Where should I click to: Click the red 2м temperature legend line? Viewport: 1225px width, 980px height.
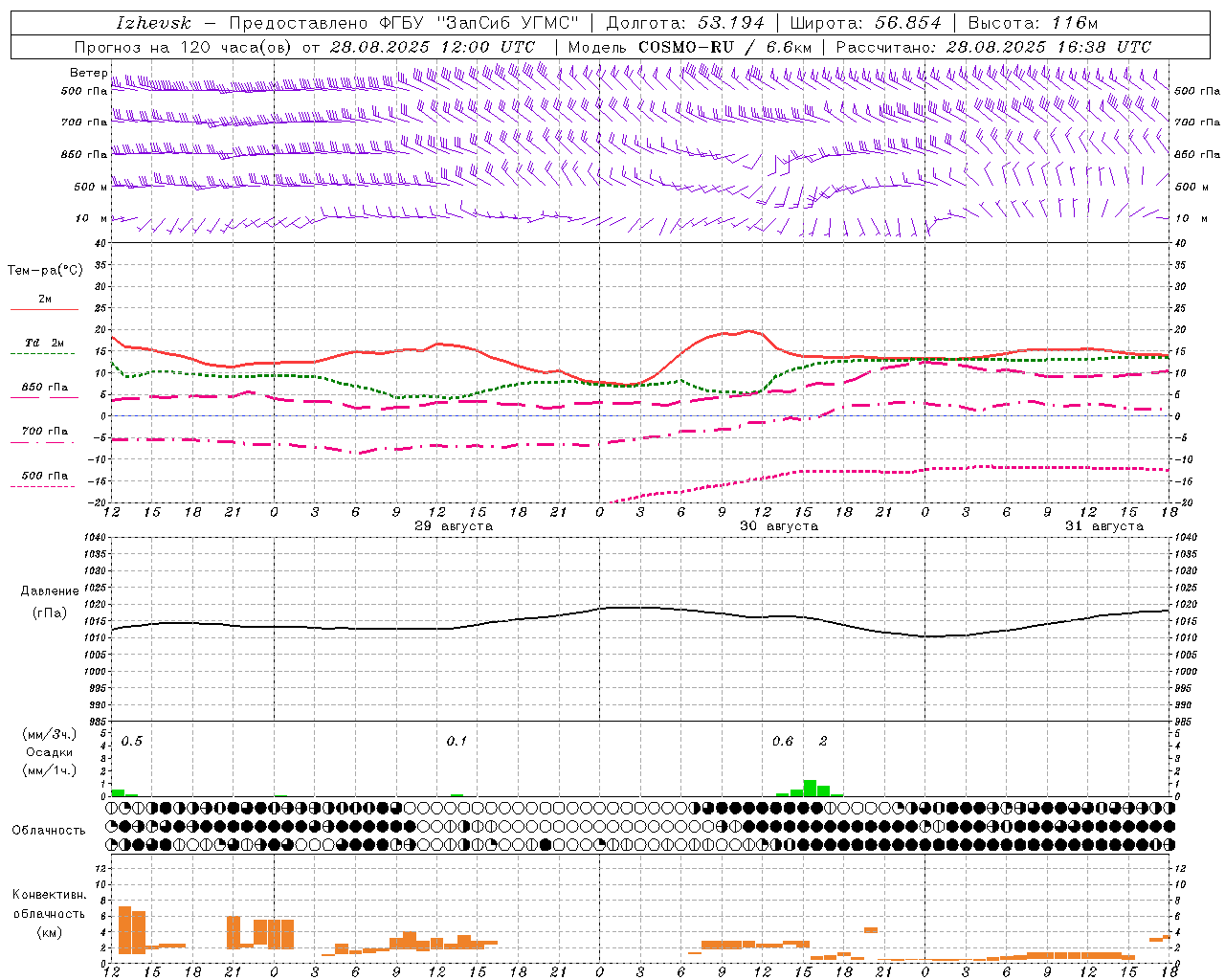(44, 310)
